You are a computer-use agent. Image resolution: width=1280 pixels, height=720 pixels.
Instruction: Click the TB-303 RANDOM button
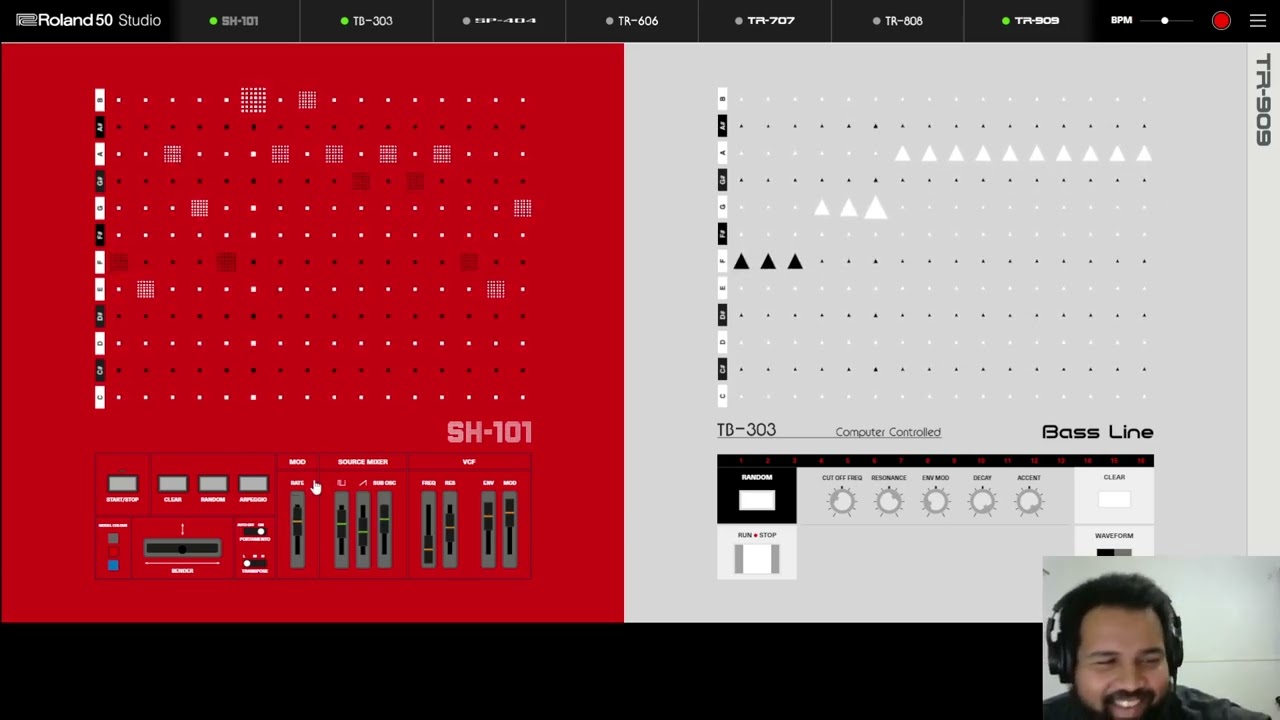(757, 500)
